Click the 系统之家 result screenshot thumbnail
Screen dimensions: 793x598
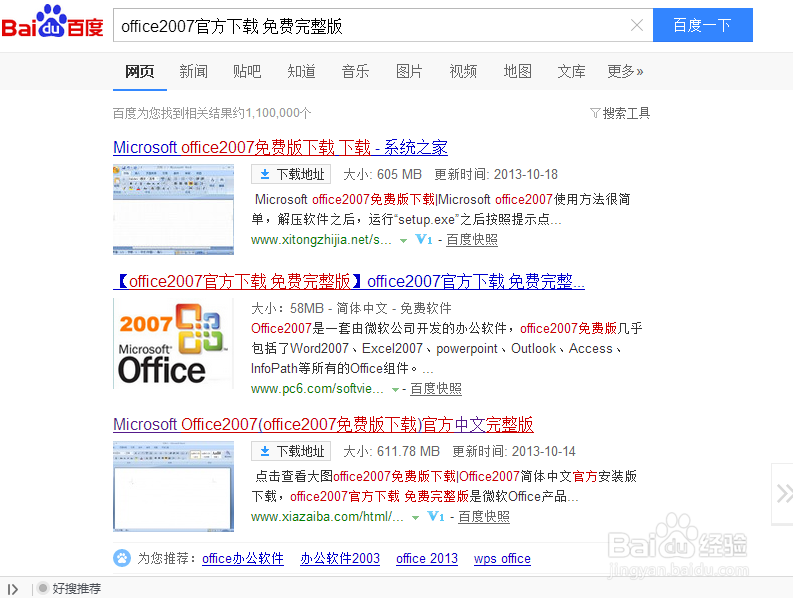coord(173,209)
